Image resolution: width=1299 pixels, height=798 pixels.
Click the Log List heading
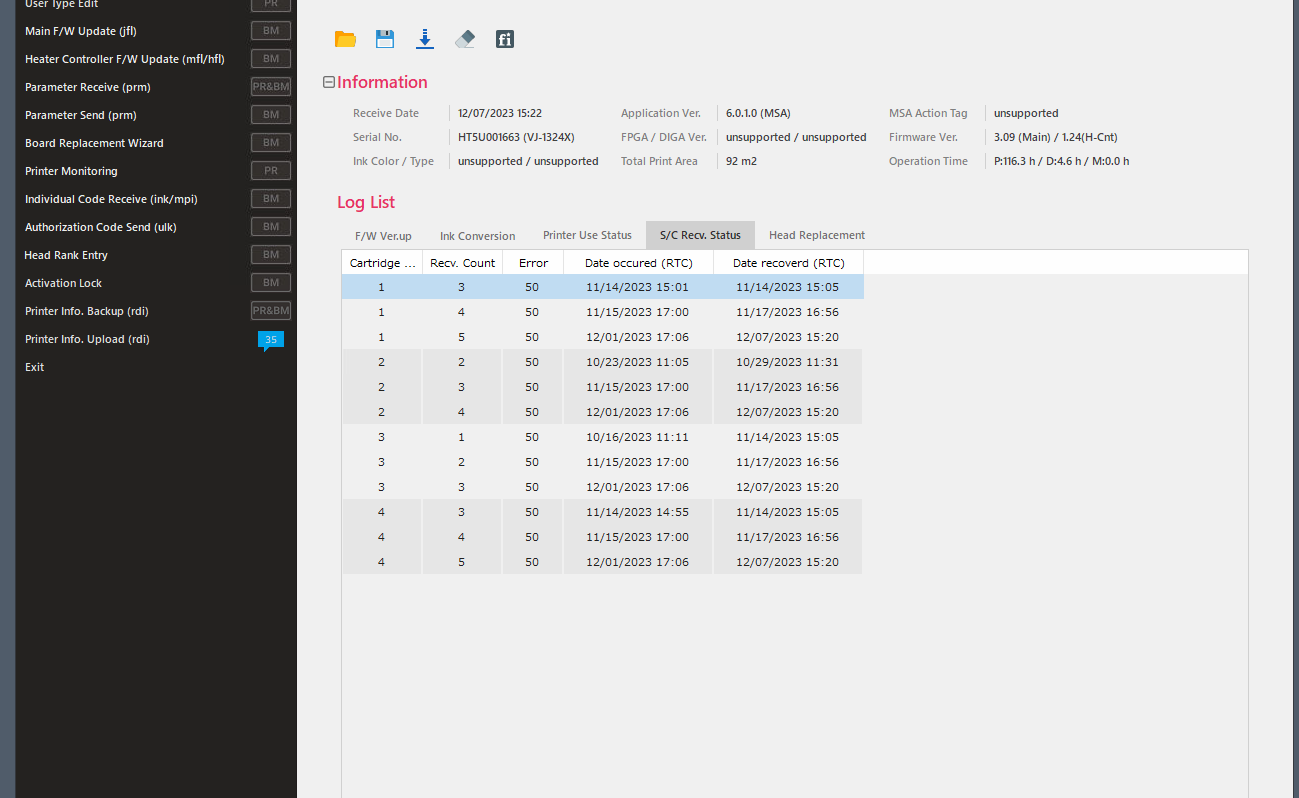click(x=366, y=202)
